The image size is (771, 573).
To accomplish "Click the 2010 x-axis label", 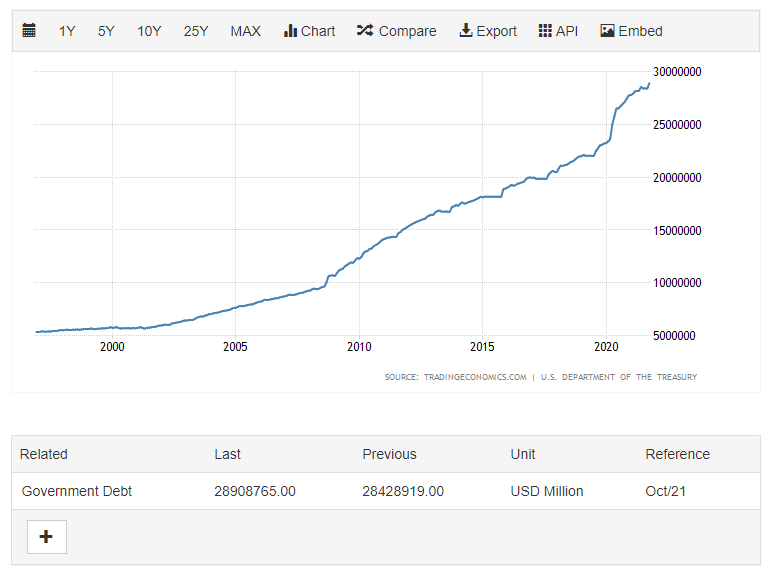I will (x=359, y=347).
